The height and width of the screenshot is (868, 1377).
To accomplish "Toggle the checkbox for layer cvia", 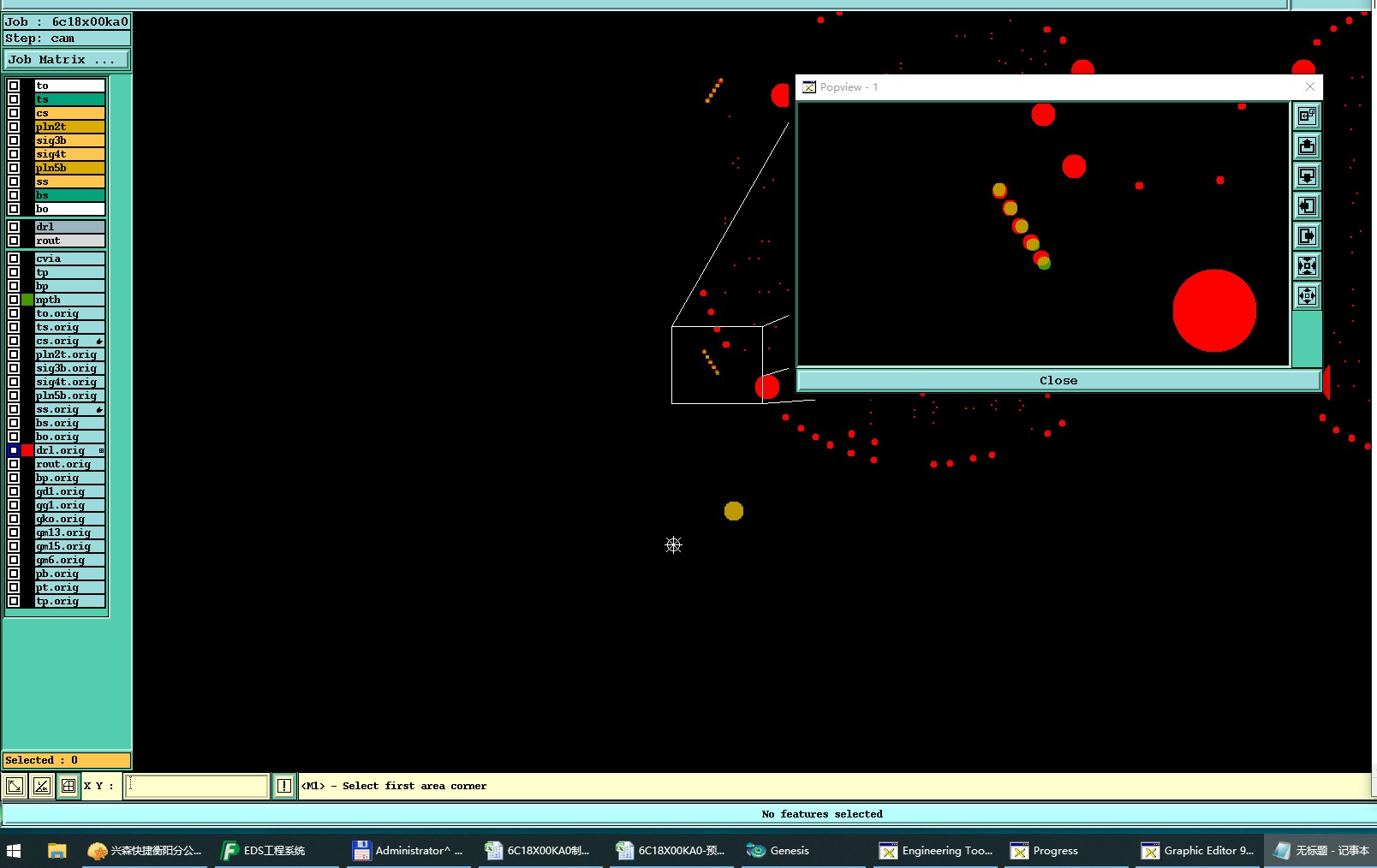I will click(14, 259).
